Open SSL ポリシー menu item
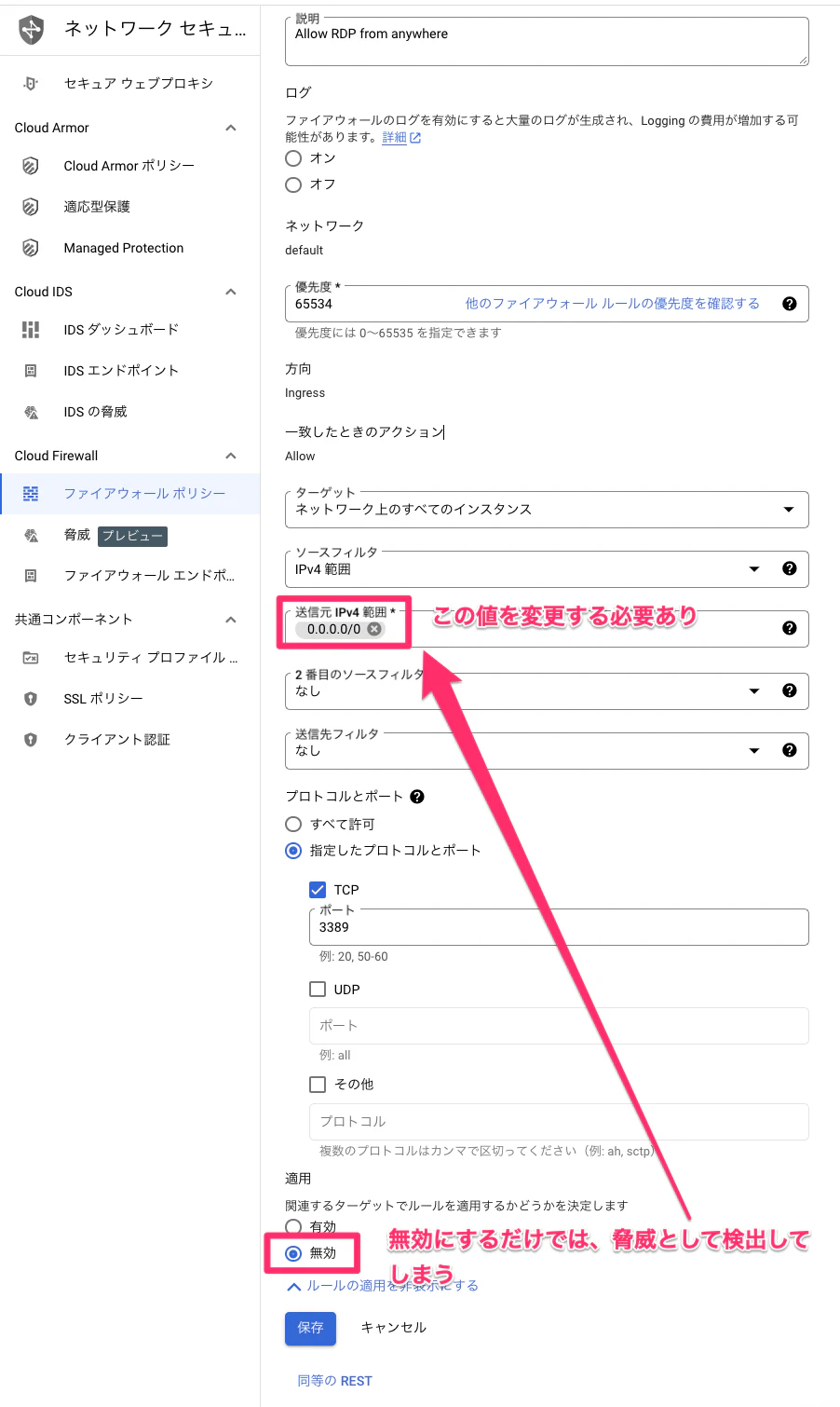840x1407 pixels. (130, 699)
